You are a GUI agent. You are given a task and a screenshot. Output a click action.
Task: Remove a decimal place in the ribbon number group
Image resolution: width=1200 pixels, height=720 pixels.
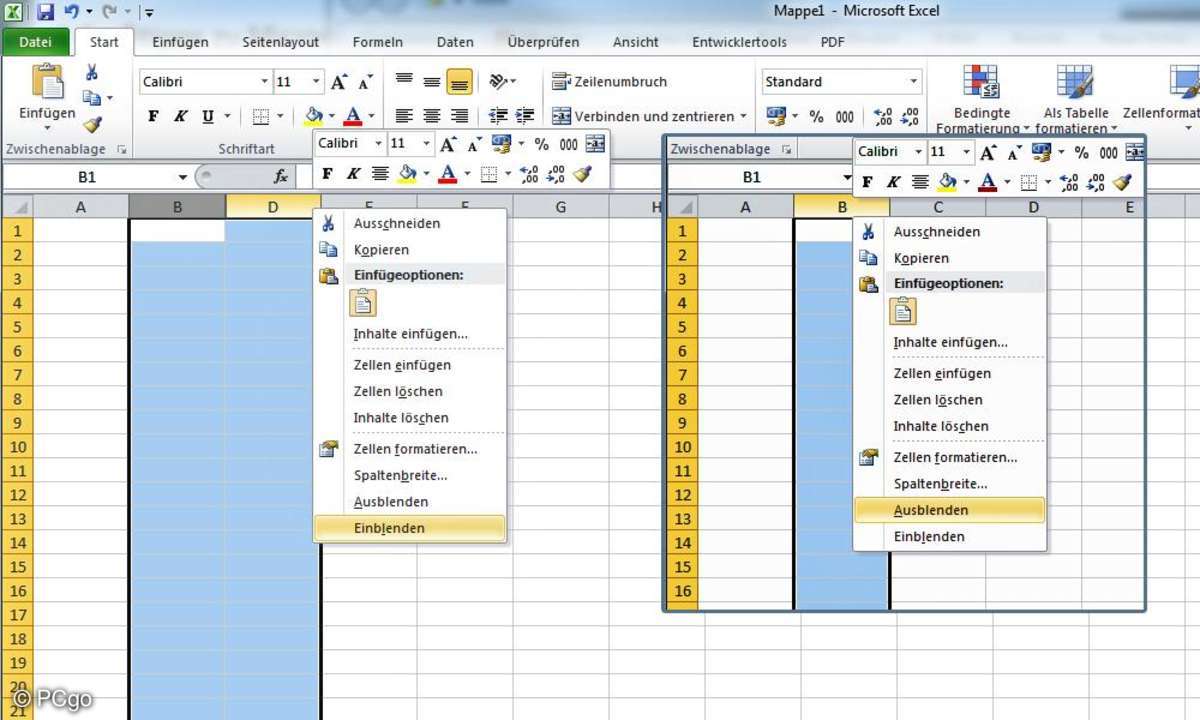click(x=910, y=116)
